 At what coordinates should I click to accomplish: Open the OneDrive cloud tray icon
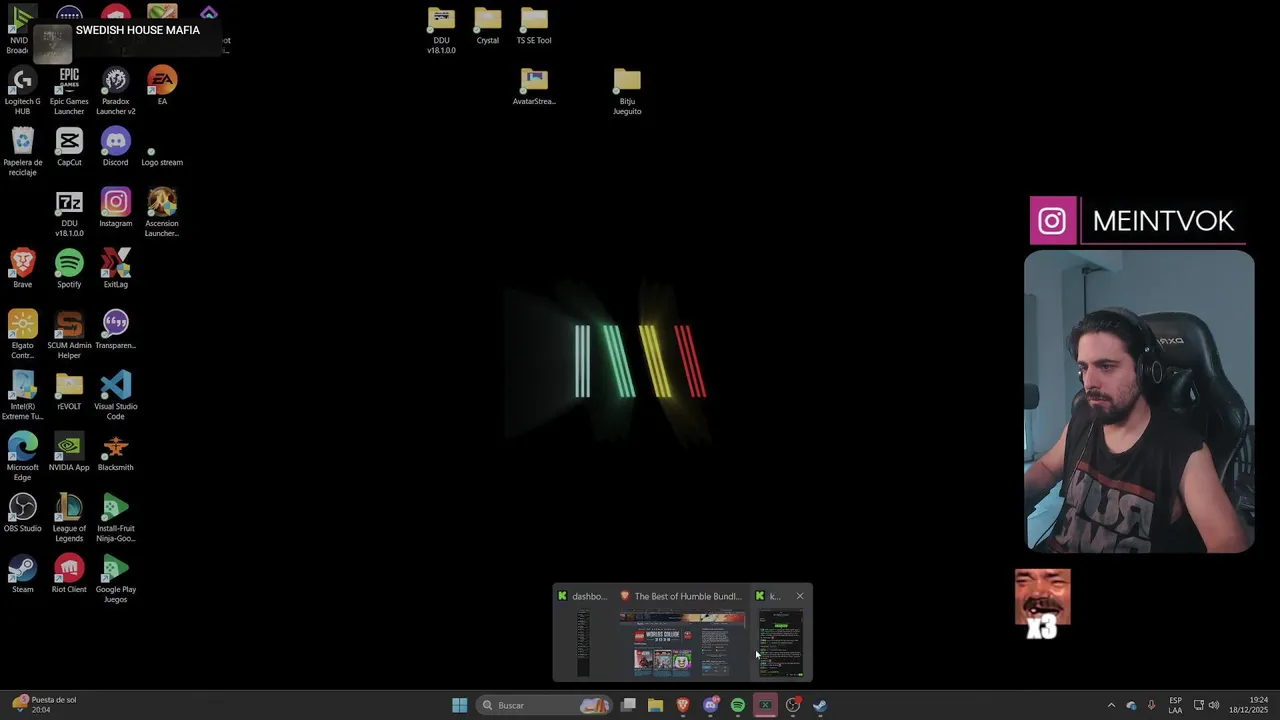click(x=1131, y=705)
